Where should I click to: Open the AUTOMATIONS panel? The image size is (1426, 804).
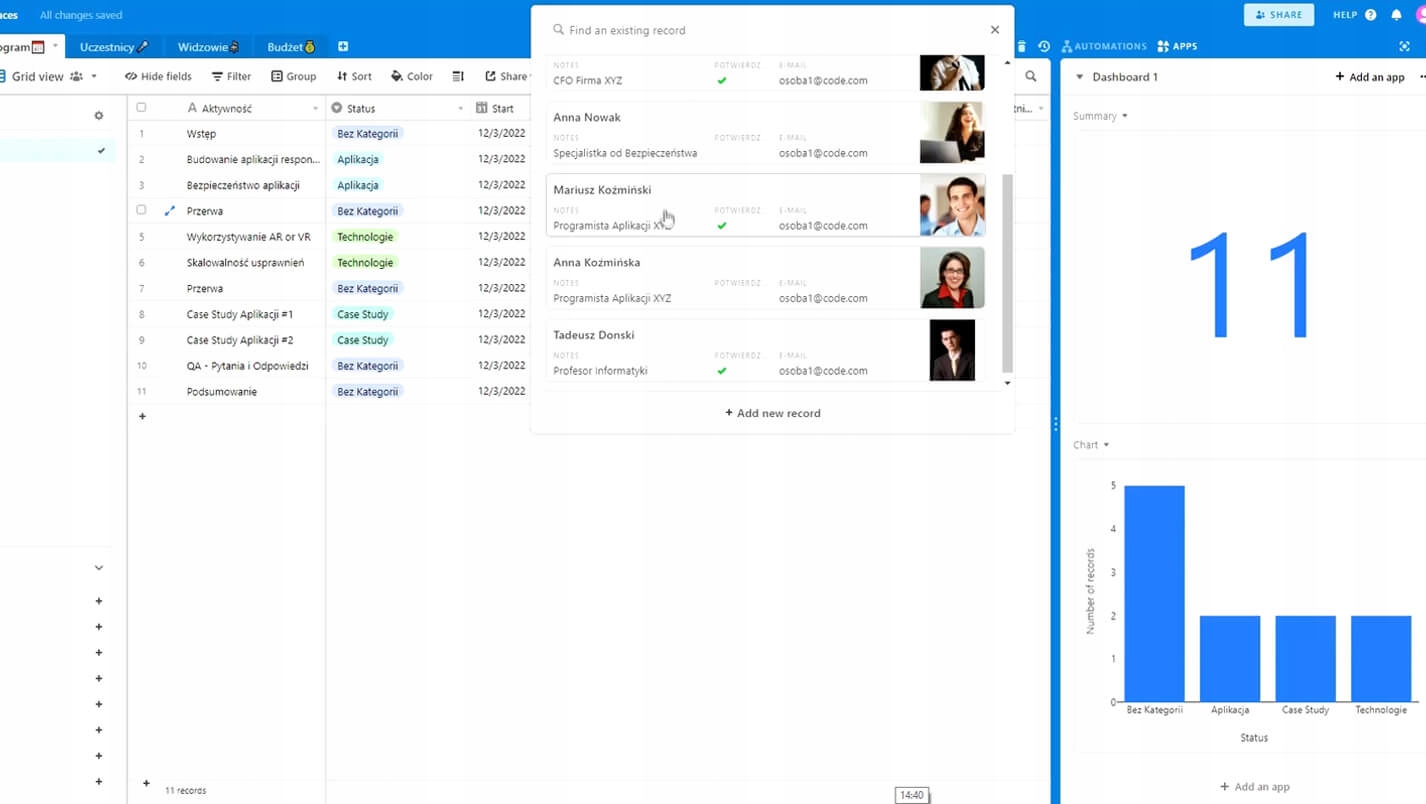(1104, 47)
